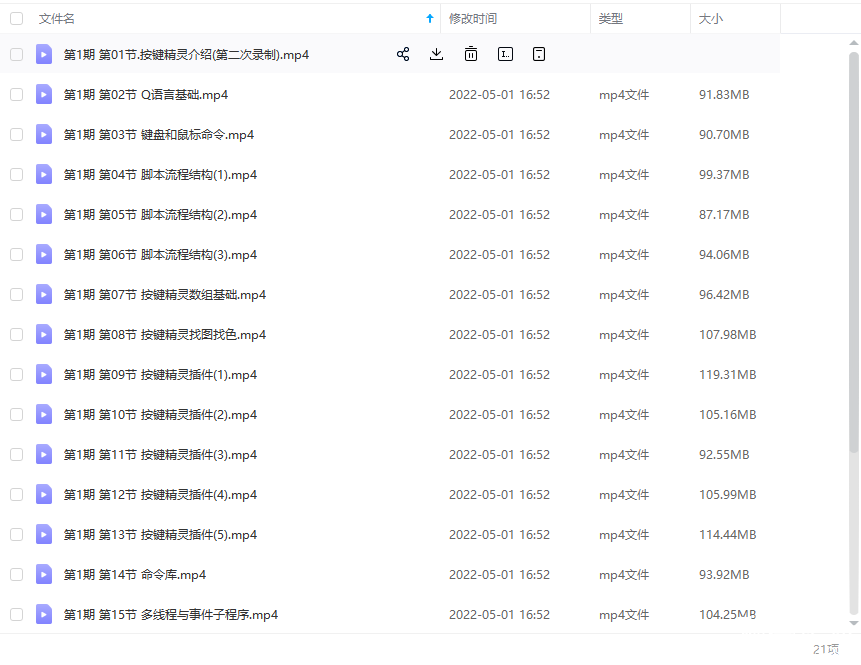Click the vertical scrollbar of the file list
This screenshot has width=861, height=665.
[853, 250]
